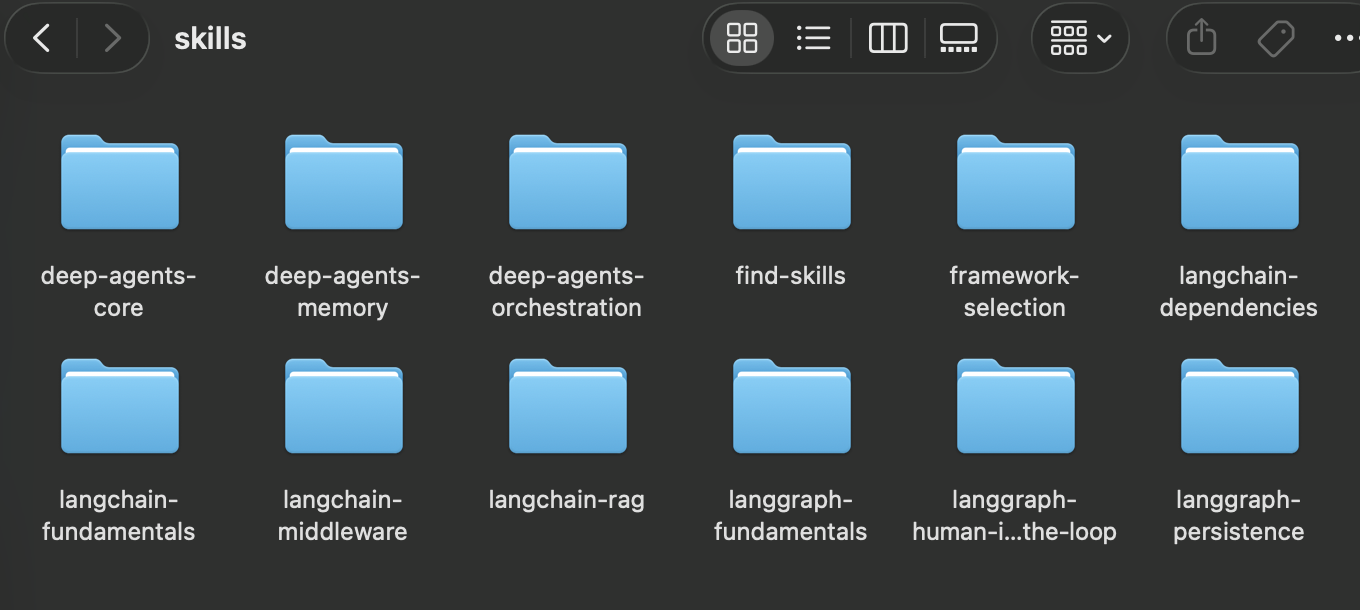The height and width of the screenshot is (610, 1360).
Task: Click the langgraph-human-i…the-loop name label
Action: point(1015,516)
